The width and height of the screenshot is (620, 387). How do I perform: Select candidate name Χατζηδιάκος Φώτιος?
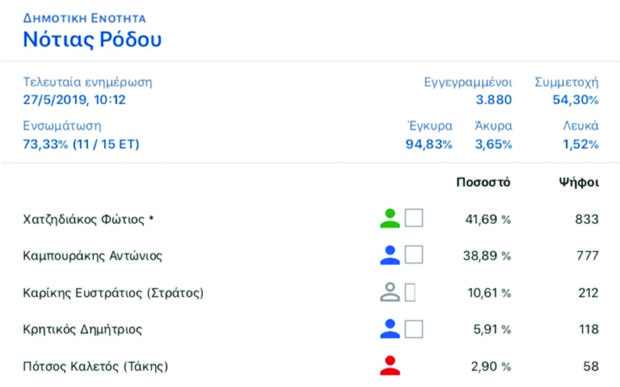(x=88, y=219)
